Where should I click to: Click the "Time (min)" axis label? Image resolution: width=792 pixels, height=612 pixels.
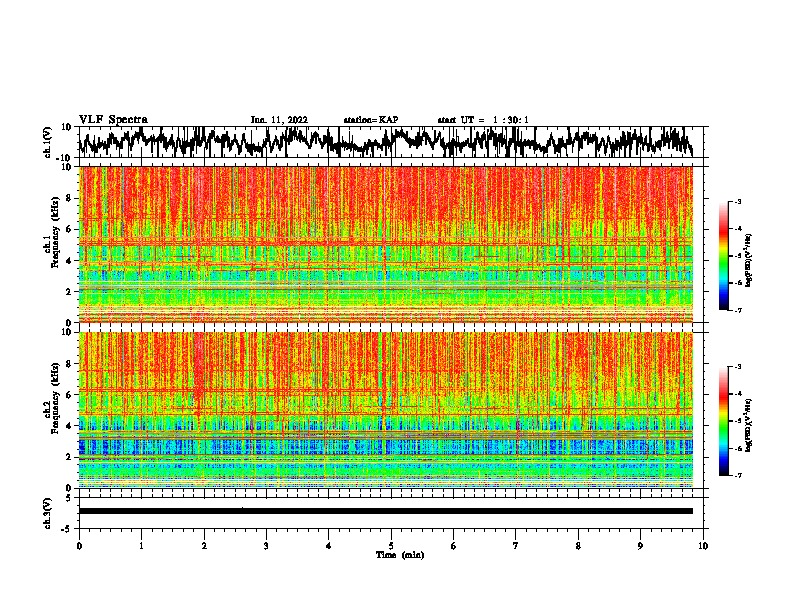[x=400, y=555]
